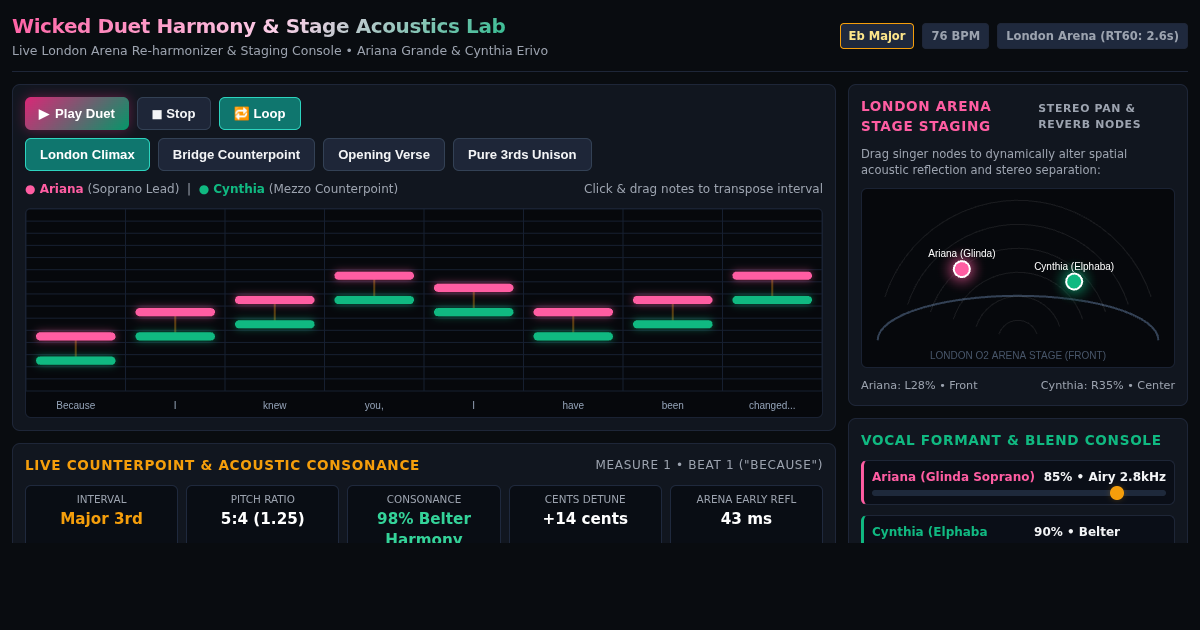
Task: Select the London Climax preset tab
Action: [87, 155]
